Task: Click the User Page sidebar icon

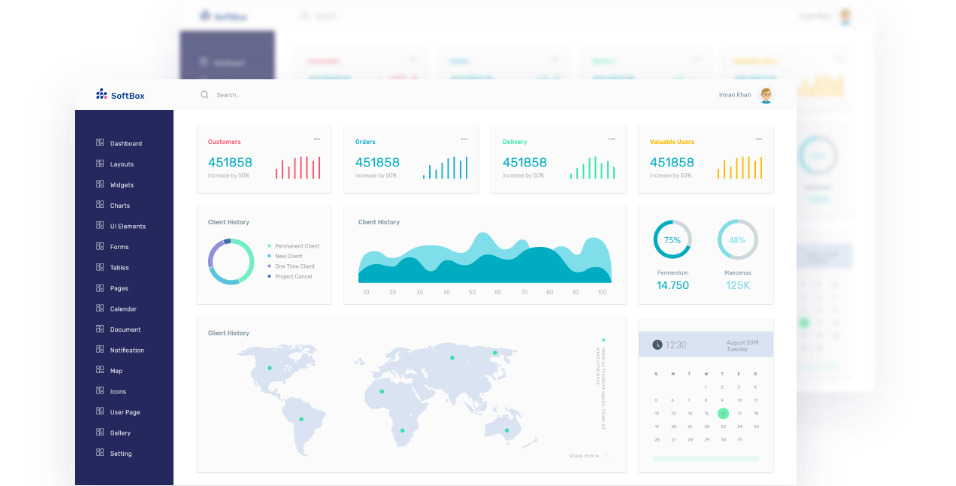Action: point(100,412)
